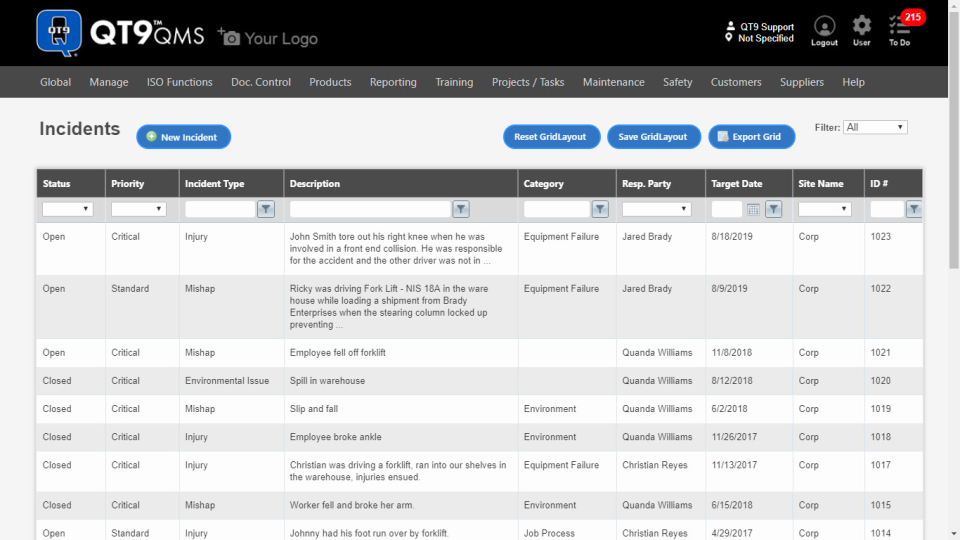Select the 'Slip and fall' description
The width and height of the screenshot is (960, 540).
coord(314,409)
